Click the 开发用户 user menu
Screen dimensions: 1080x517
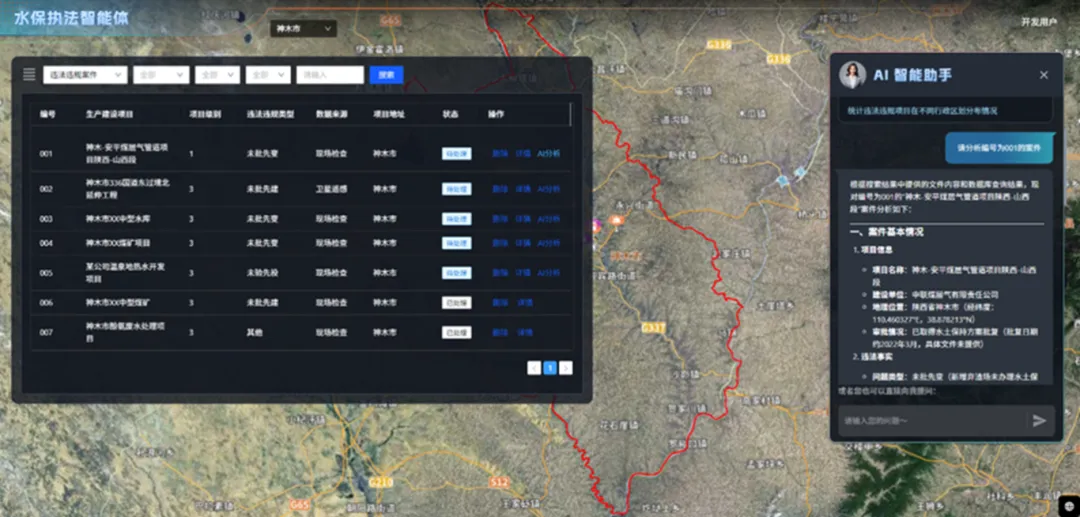(1038, 22)
